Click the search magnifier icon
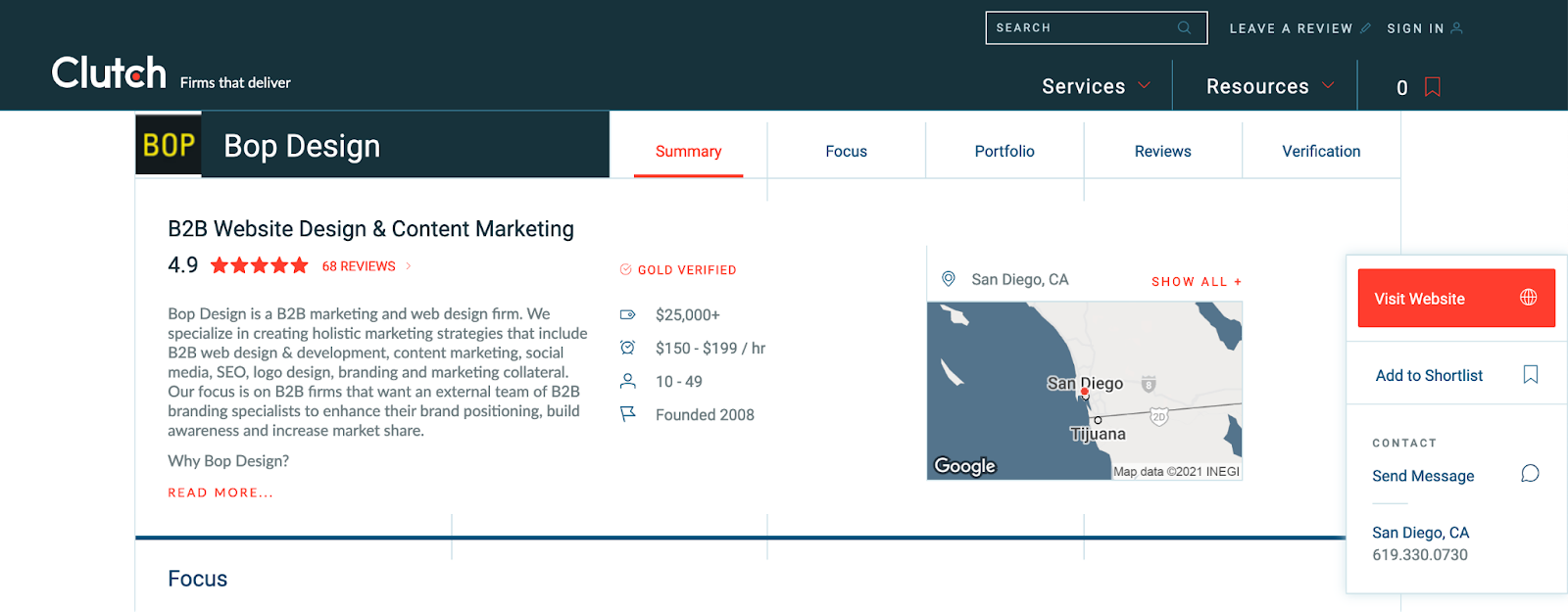1568x612 pixels. [1184, 27]
